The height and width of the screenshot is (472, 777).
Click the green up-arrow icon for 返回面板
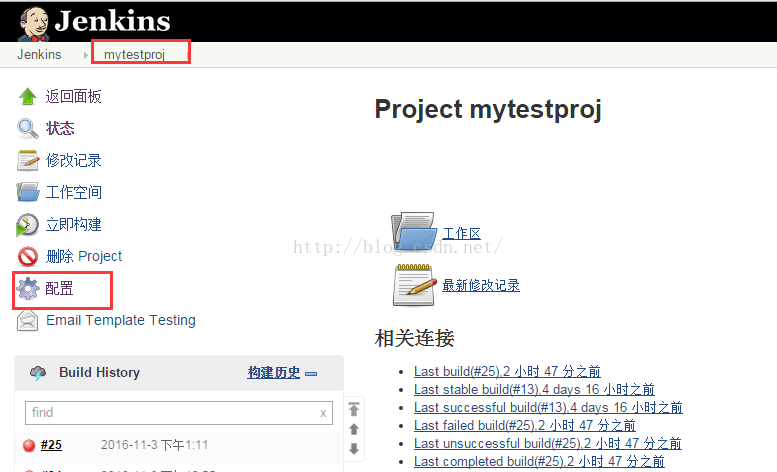tap(28, 97)
